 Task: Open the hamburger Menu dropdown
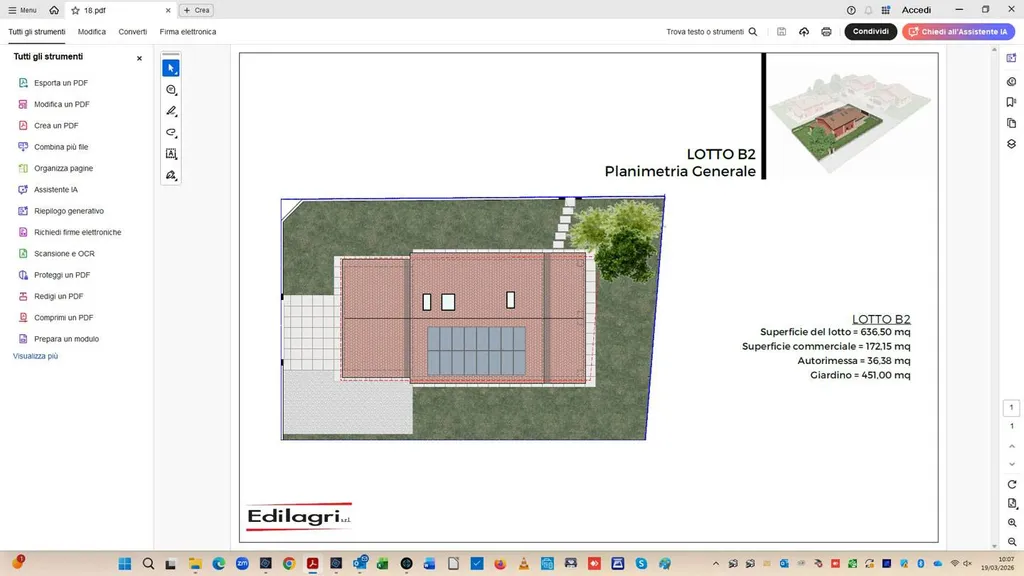click(x=23, y=10)
